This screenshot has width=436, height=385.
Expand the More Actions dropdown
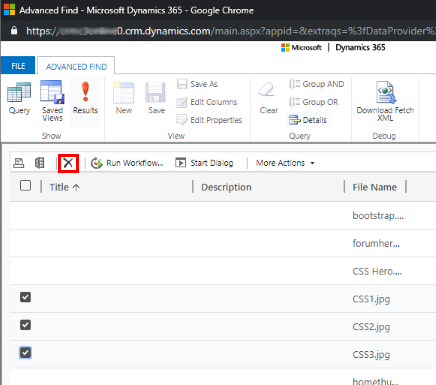(x=285, y=163)
